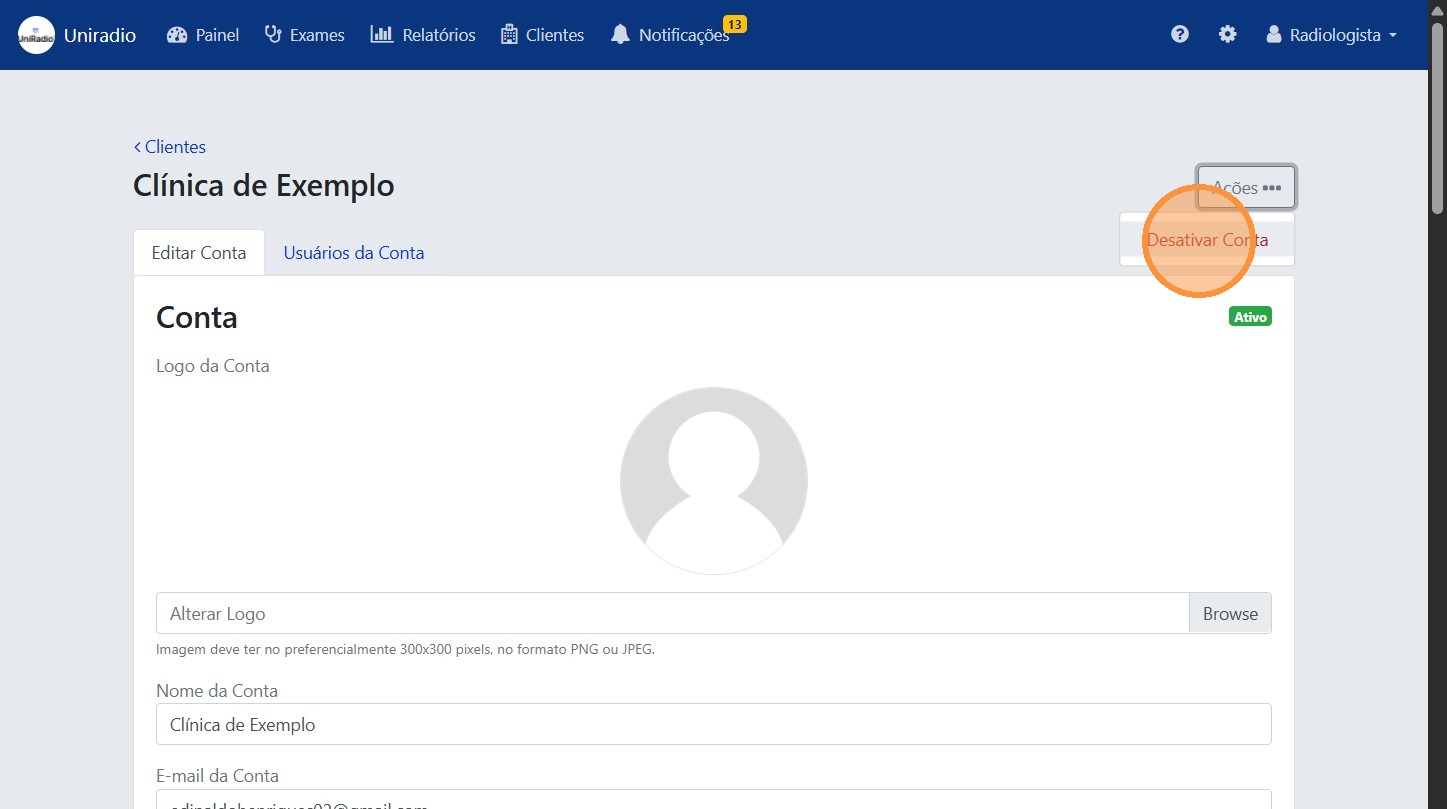Go back via Clientes breadcrumb link

click(x=170, y=147)
